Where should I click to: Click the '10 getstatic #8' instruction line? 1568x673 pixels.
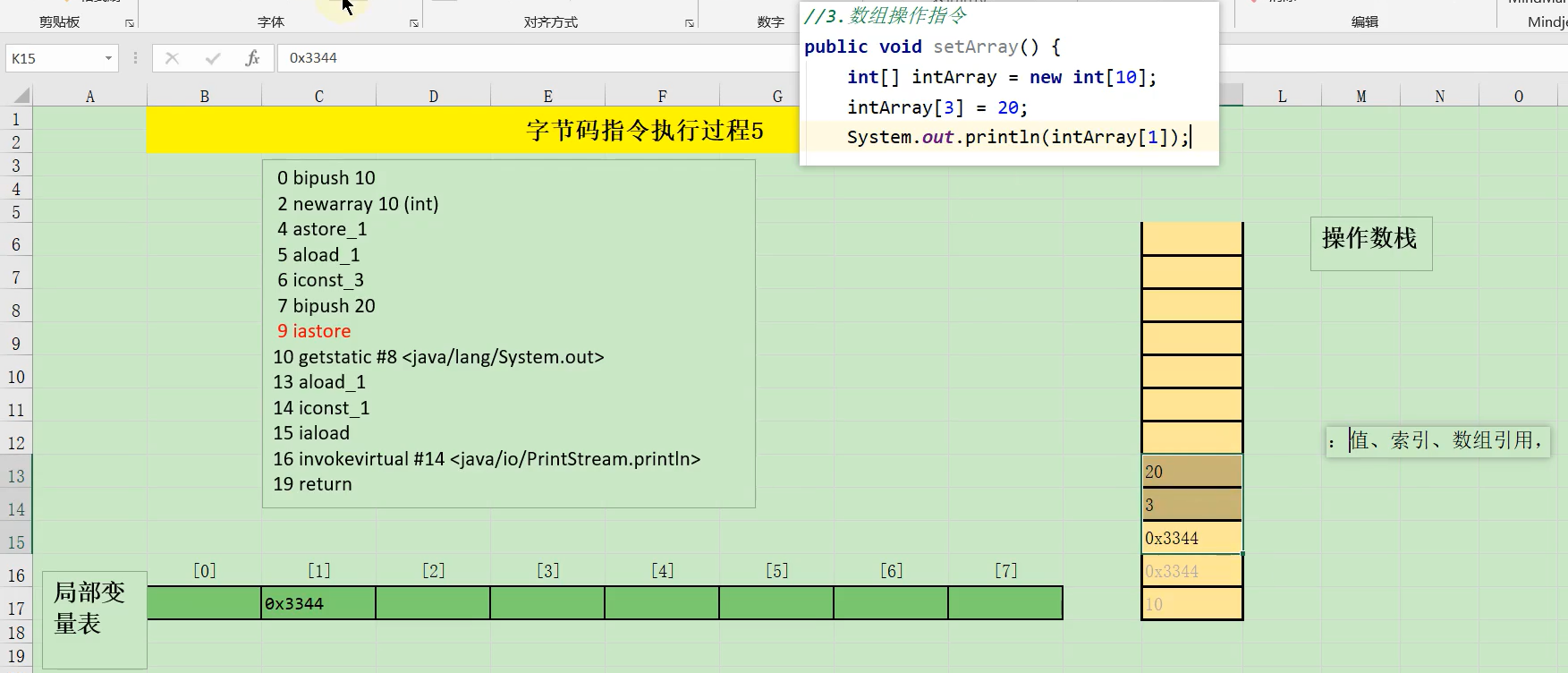coord(438,357)
